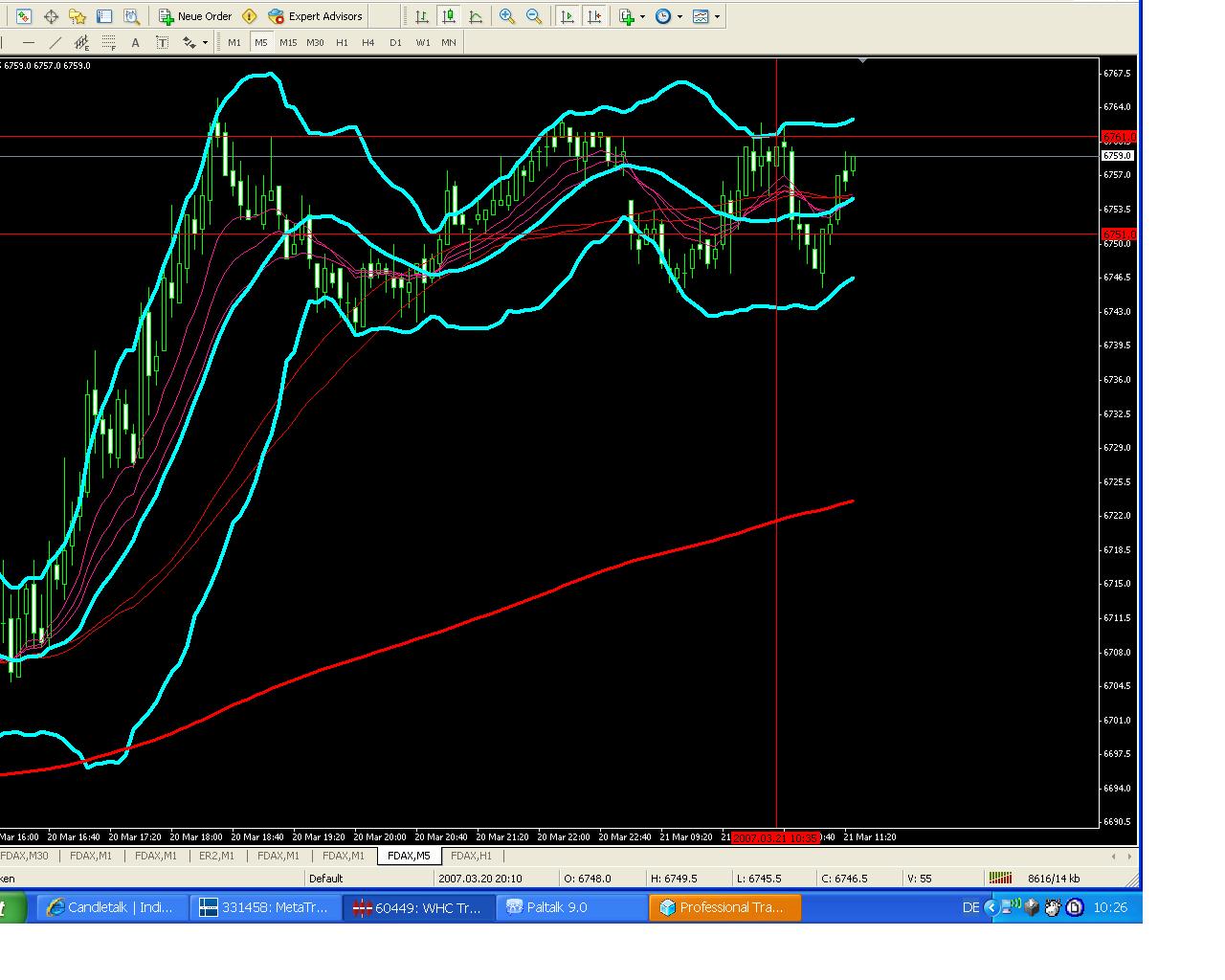Draw a trendline with the trendline tool

56,42
